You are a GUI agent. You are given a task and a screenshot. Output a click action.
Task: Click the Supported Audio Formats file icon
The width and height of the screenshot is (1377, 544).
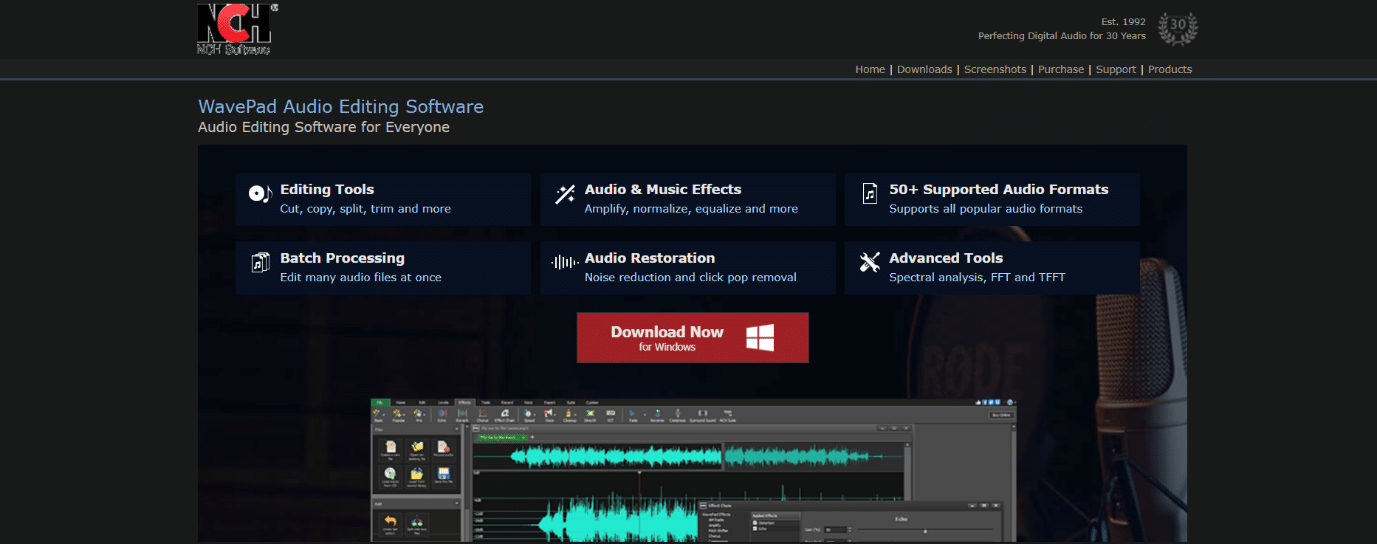870,194
